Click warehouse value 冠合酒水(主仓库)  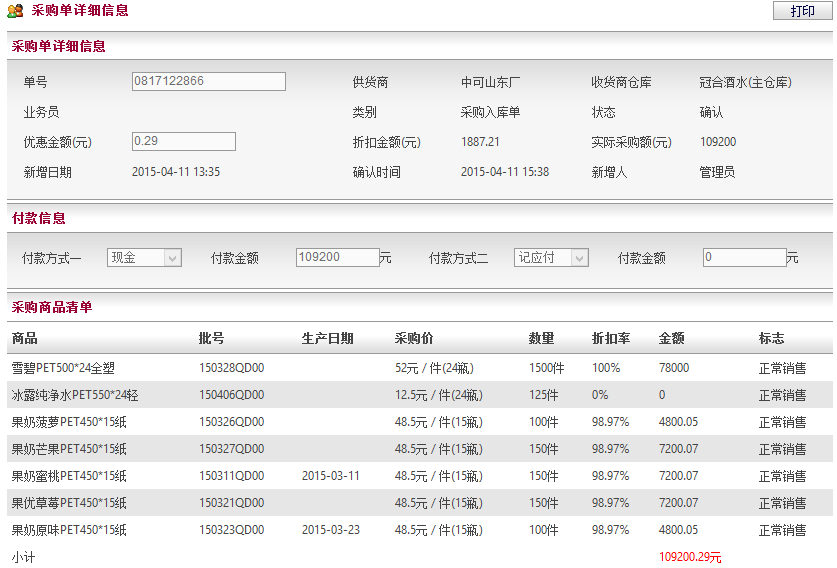[x=745, y=82]
